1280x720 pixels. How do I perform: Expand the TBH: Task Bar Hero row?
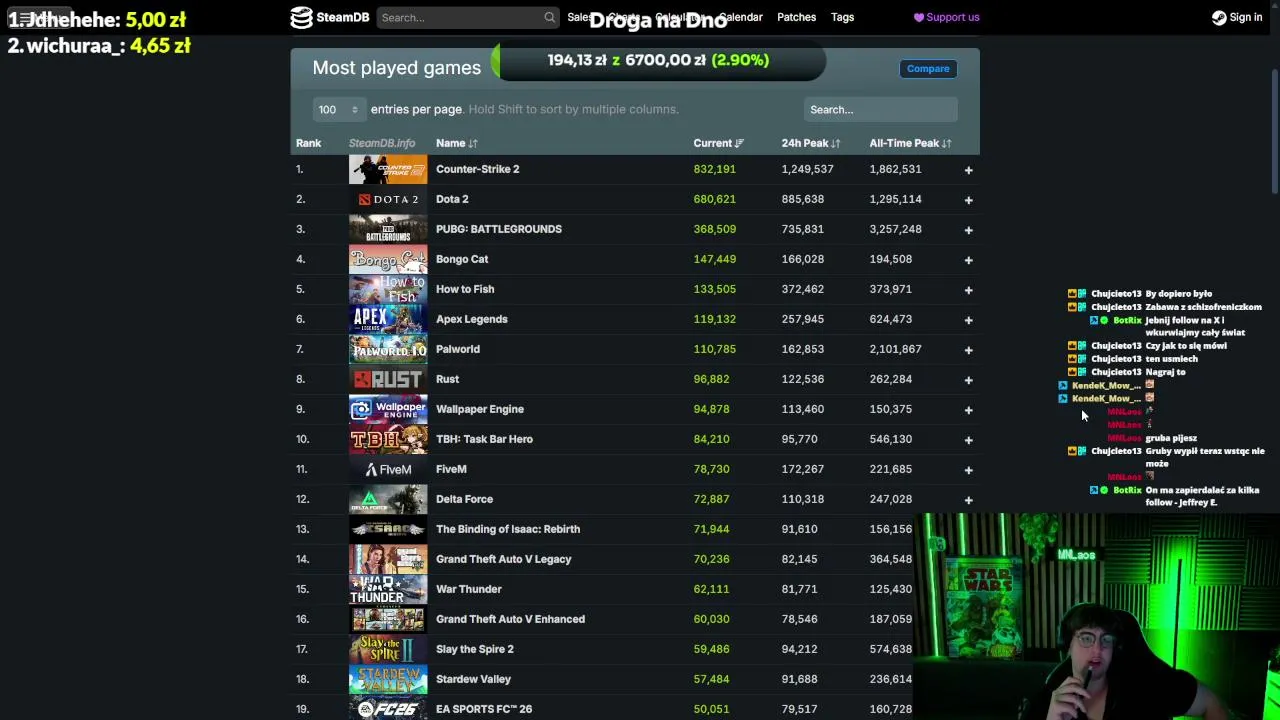[968, 440]
